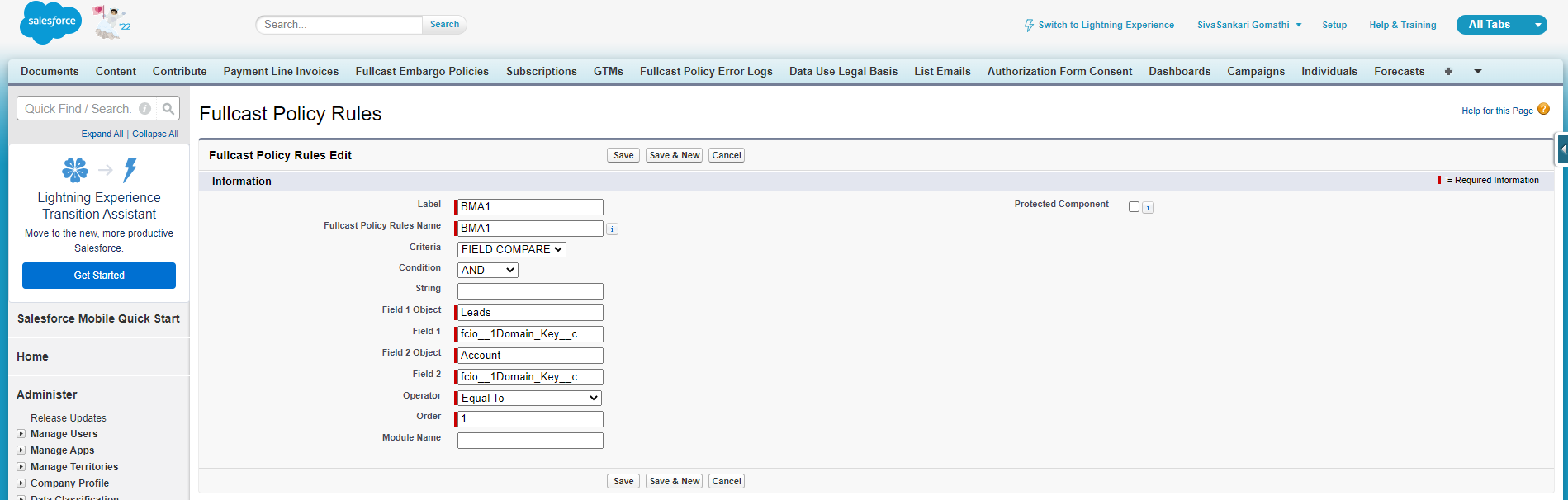Open the Dashboards tab
1568x500 pixels.
pyautogui.click(x=1179, y=72)
